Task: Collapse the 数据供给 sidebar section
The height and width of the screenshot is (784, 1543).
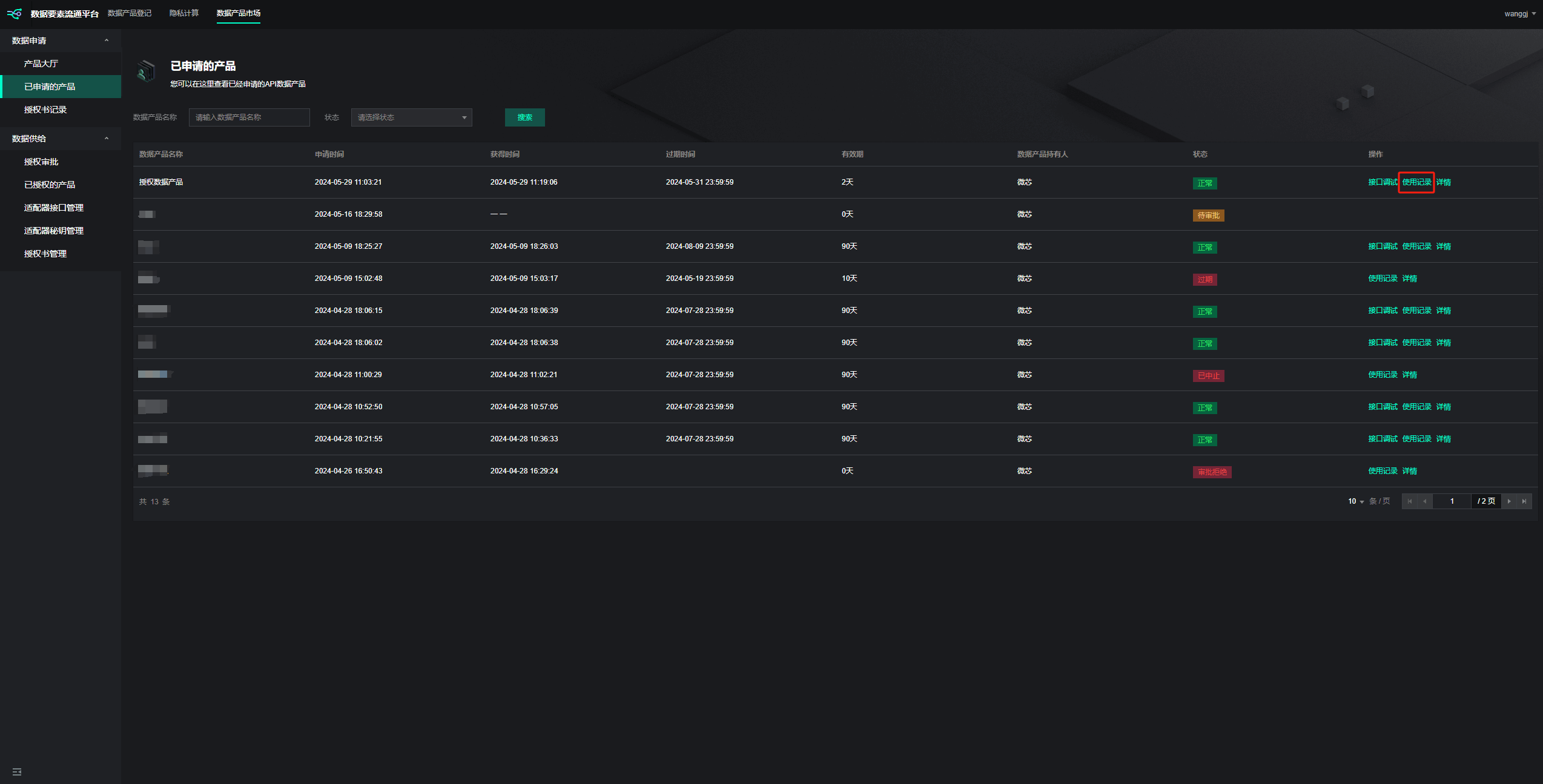Action: 107,139
